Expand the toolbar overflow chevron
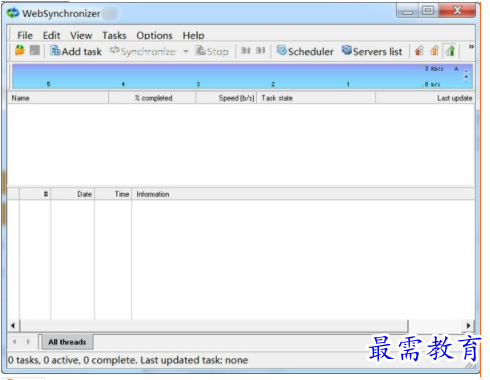Image resolution: width=490 pixels, height=380 pixels. 471,47
